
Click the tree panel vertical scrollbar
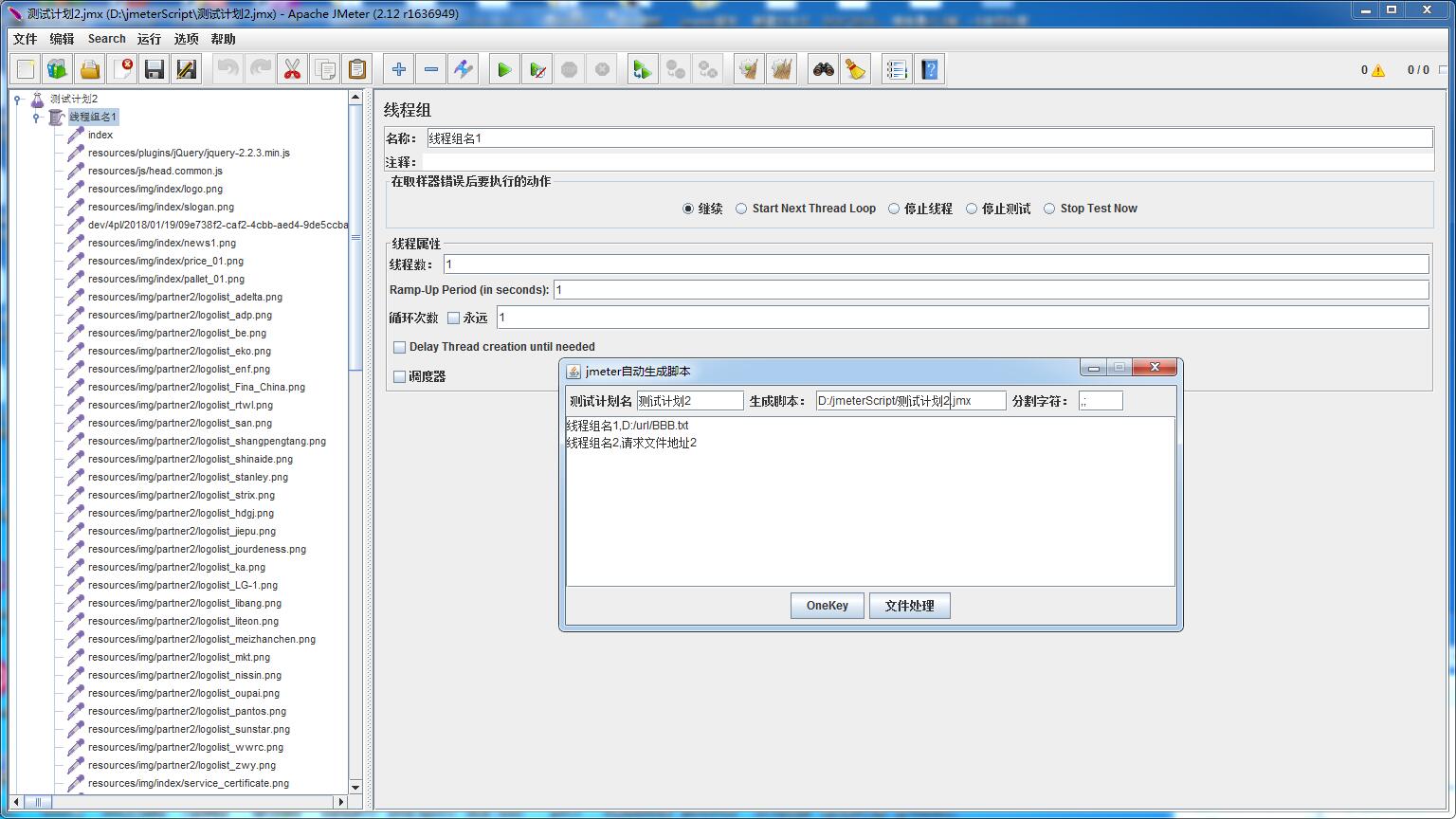click(x=355, y=237)
